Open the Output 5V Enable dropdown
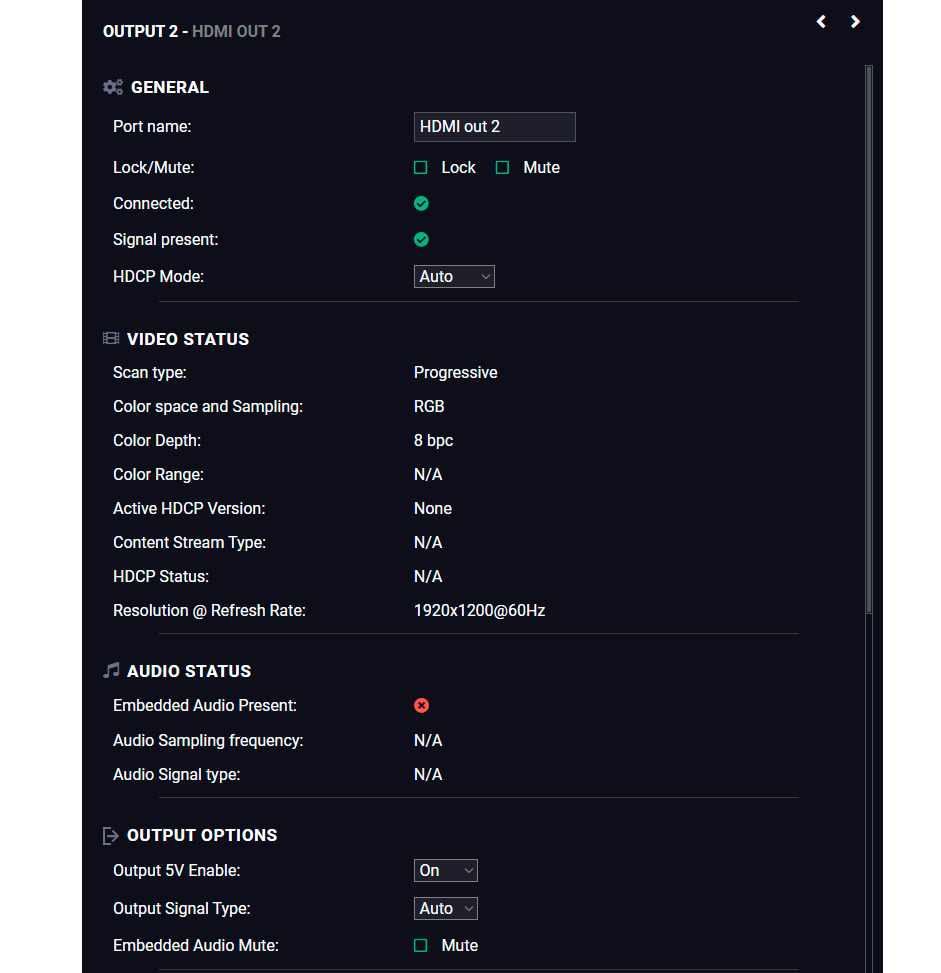The width and height of the screenshot is (941, 973). (x=446, y=871)
